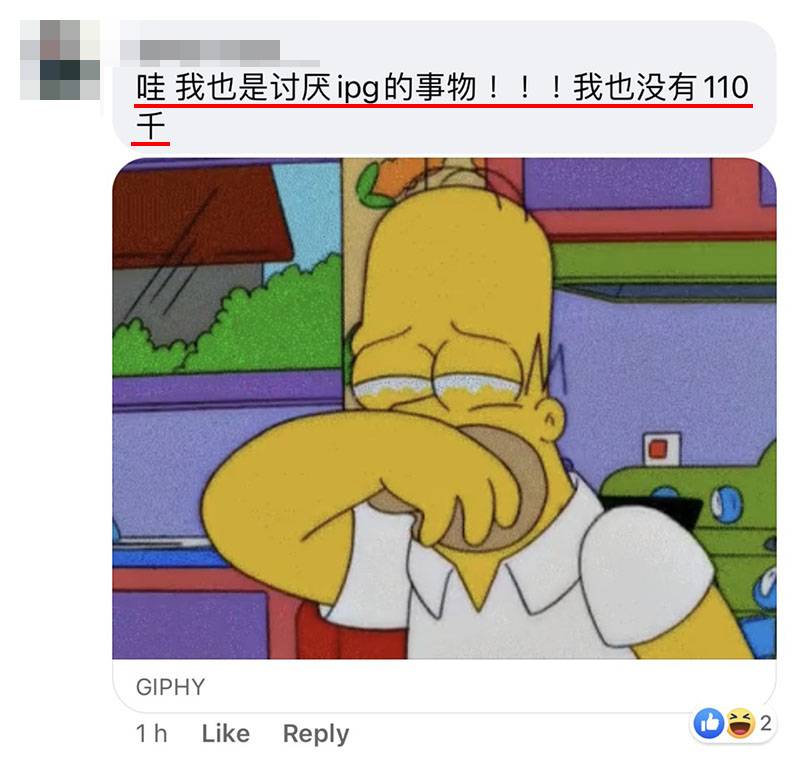
Task: Click the GIPHY source label
Action: 170,687
